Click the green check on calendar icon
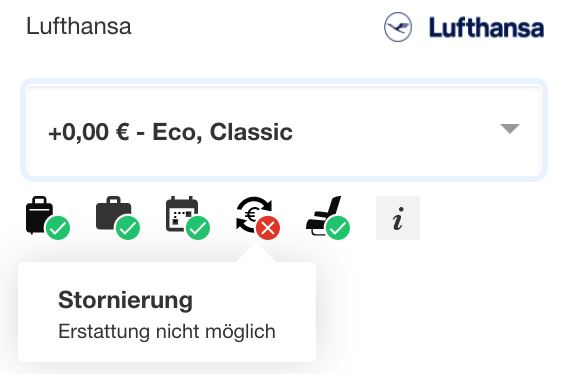 (x=198, y=228)
